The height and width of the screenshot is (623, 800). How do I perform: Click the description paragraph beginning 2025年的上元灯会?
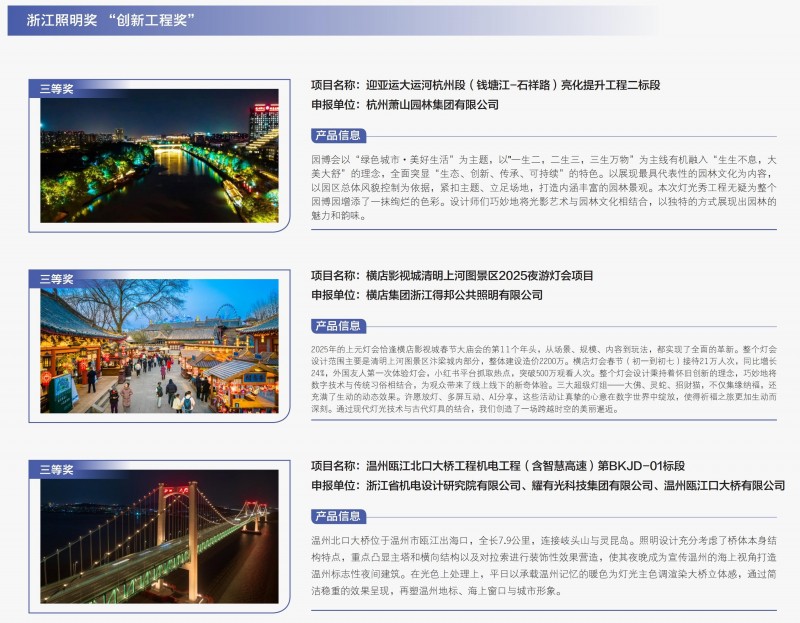tap(543, 378)
